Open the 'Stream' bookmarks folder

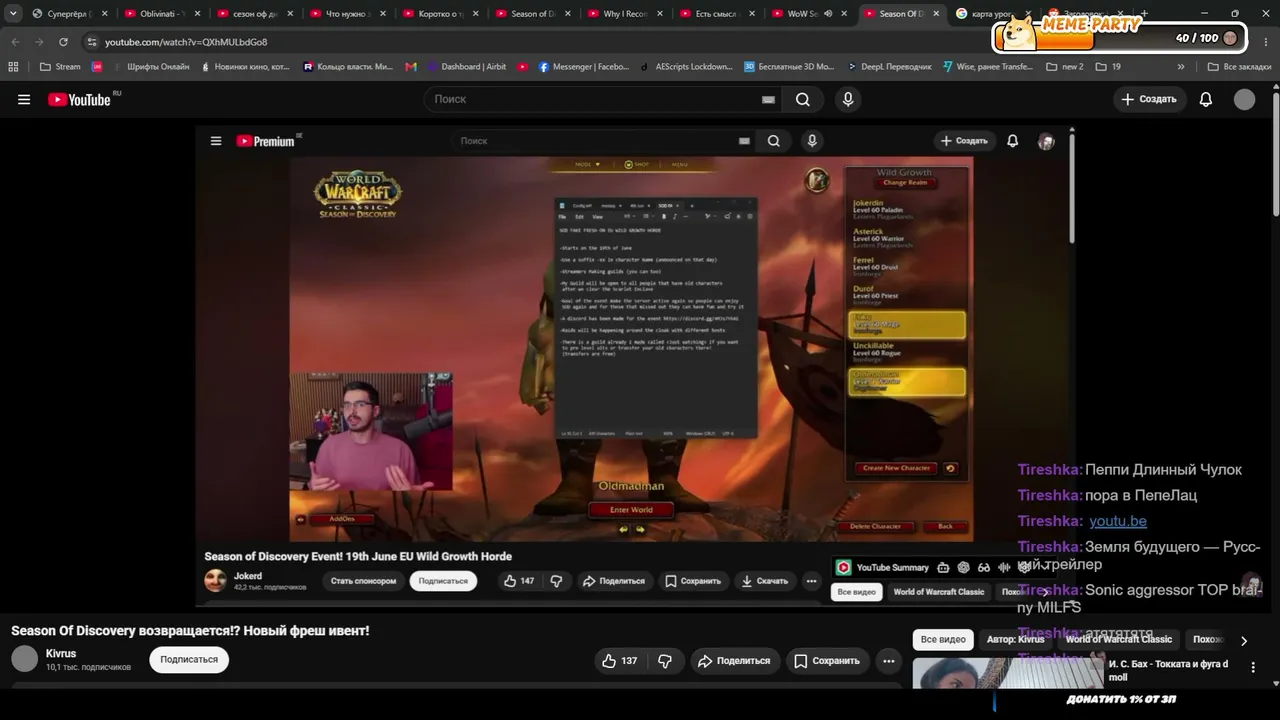[60, 67]
